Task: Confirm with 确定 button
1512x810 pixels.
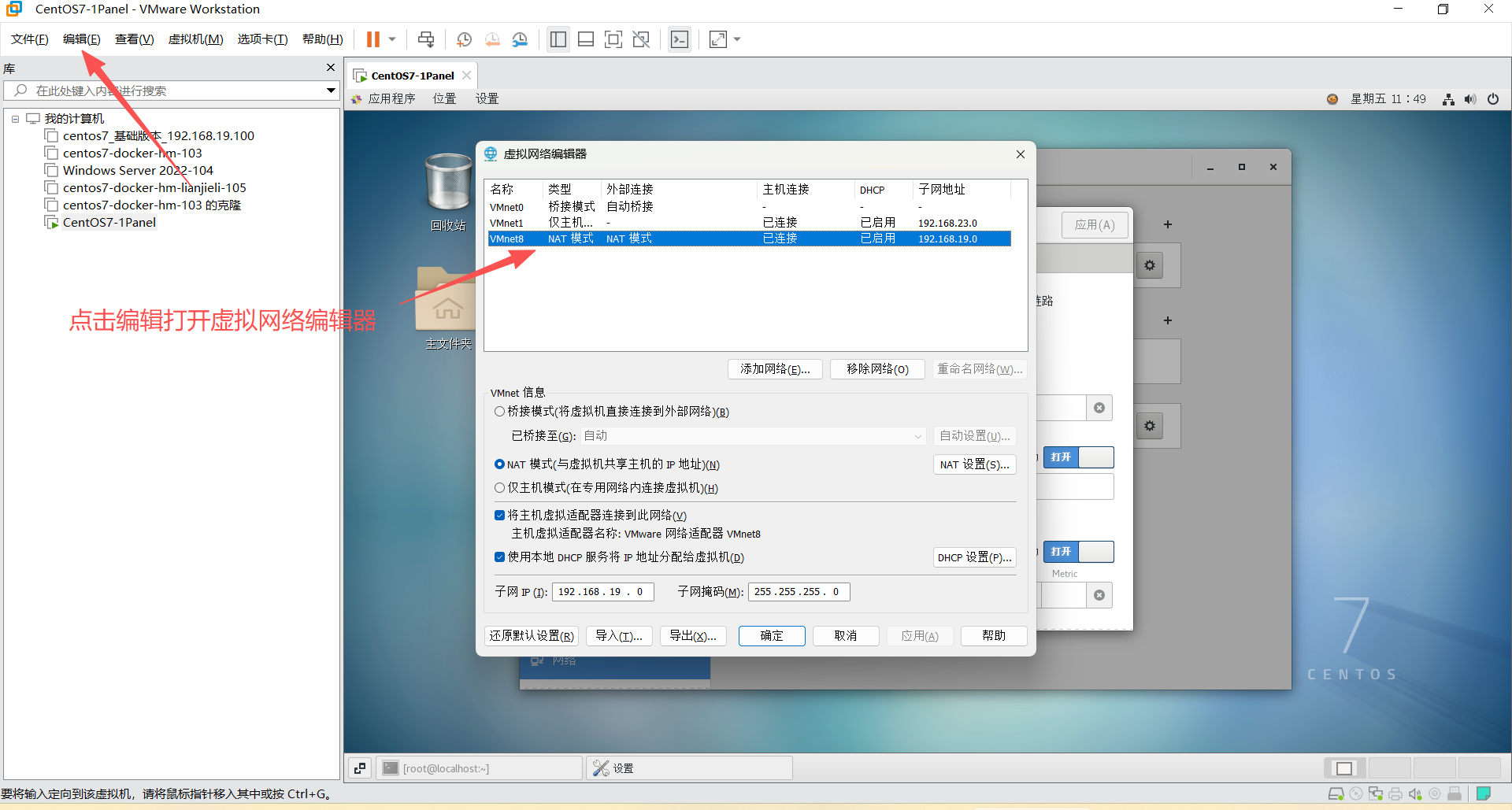Action: (x=772, y=636)
